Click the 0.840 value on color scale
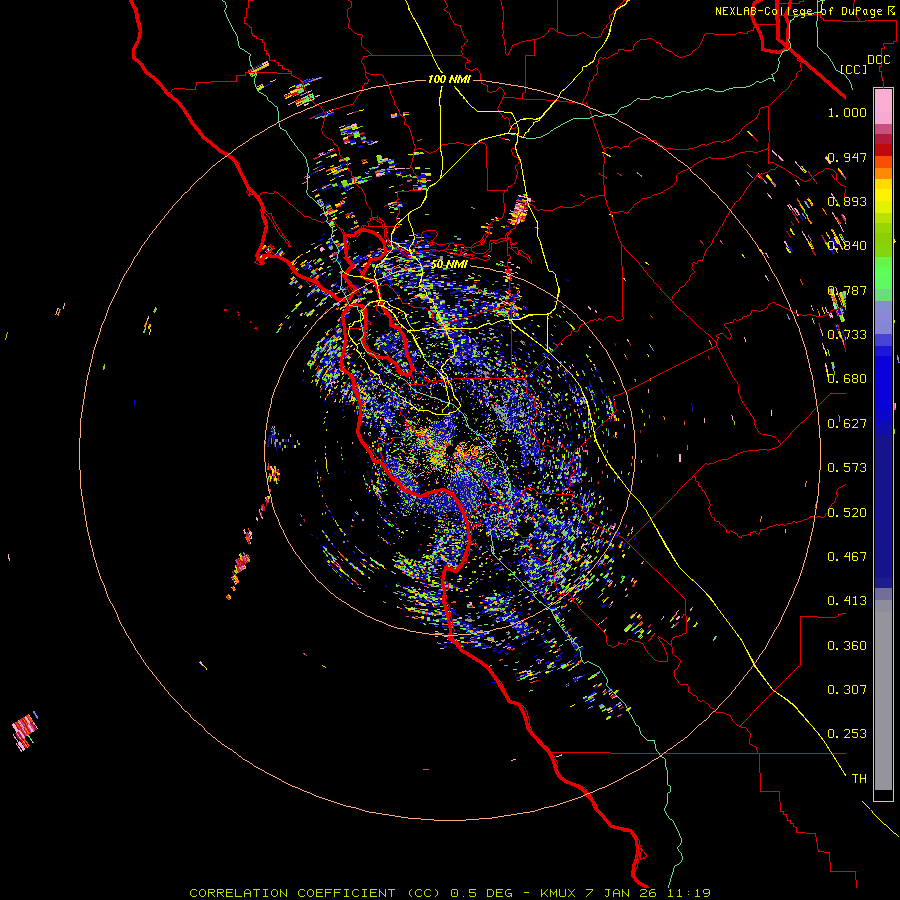900x900 pixels. pos(847,246)
